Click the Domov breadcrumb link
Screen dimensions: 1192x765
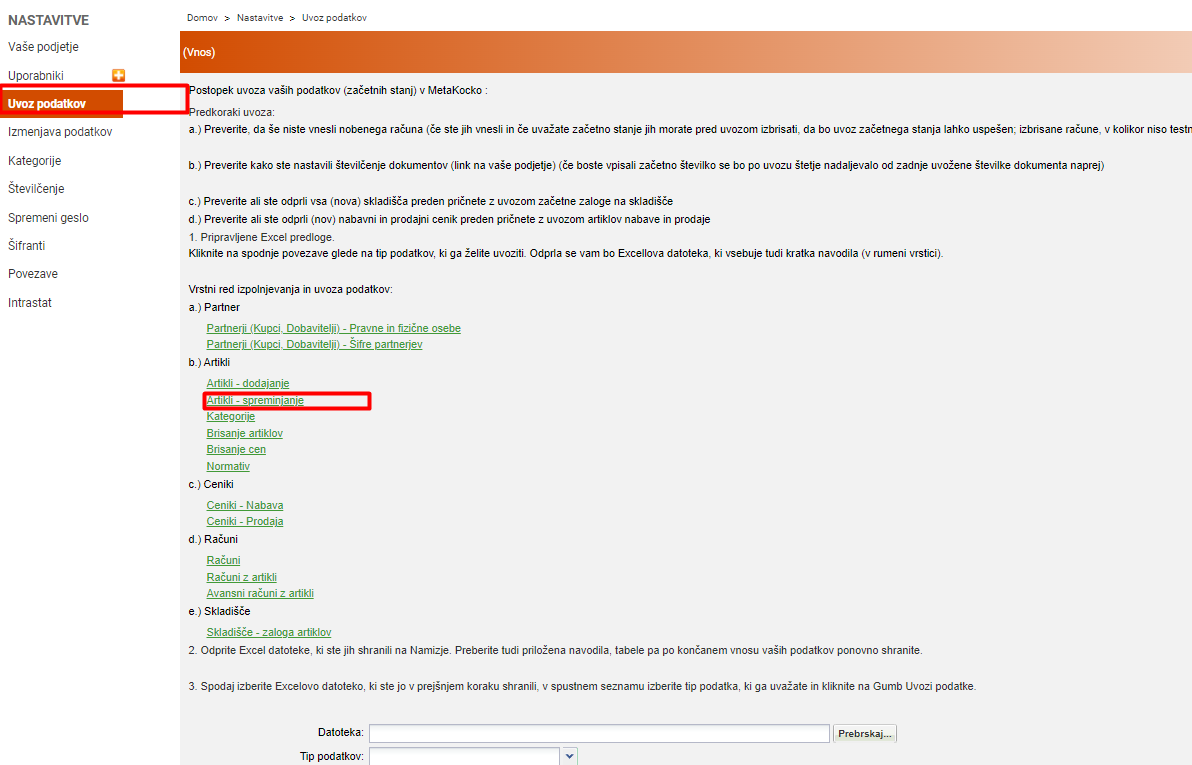tap(202, 17)
